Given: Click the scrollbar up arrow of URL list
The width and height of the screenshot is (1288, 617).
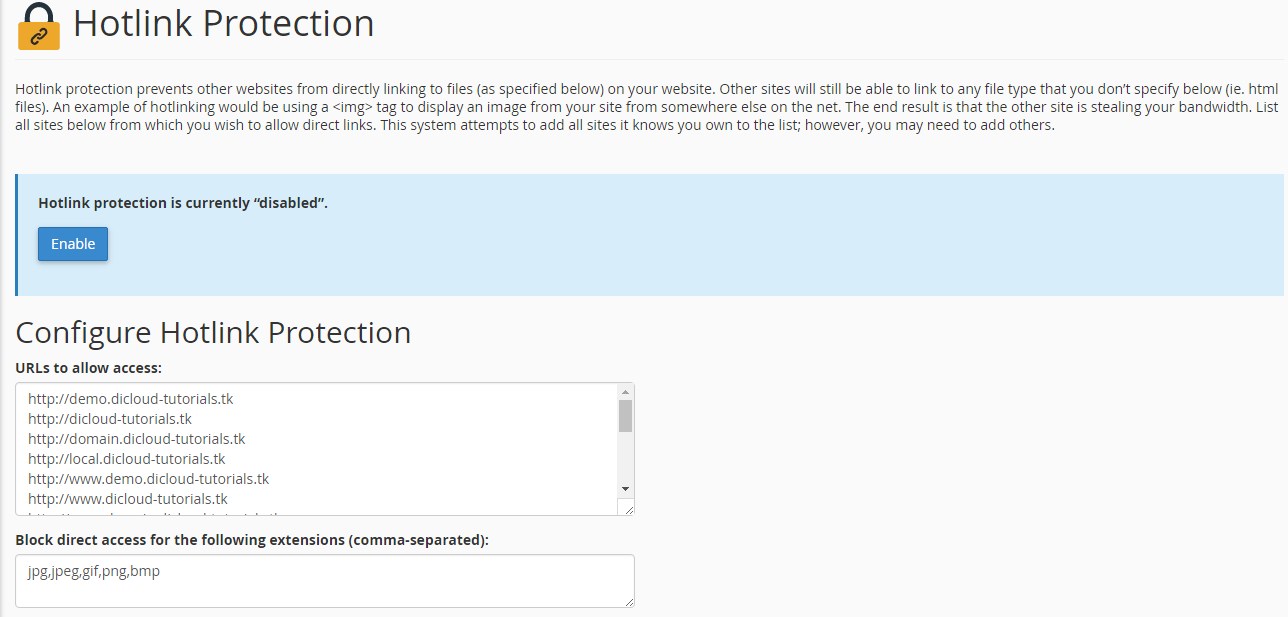Looking at the screenshot, I should click(x=625, y=391).
